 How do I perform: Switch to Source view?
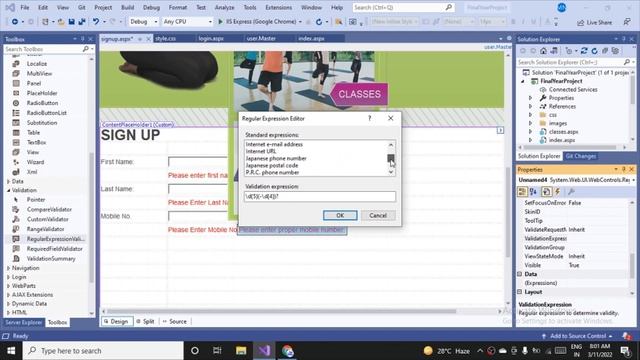(x=175, y=322)
